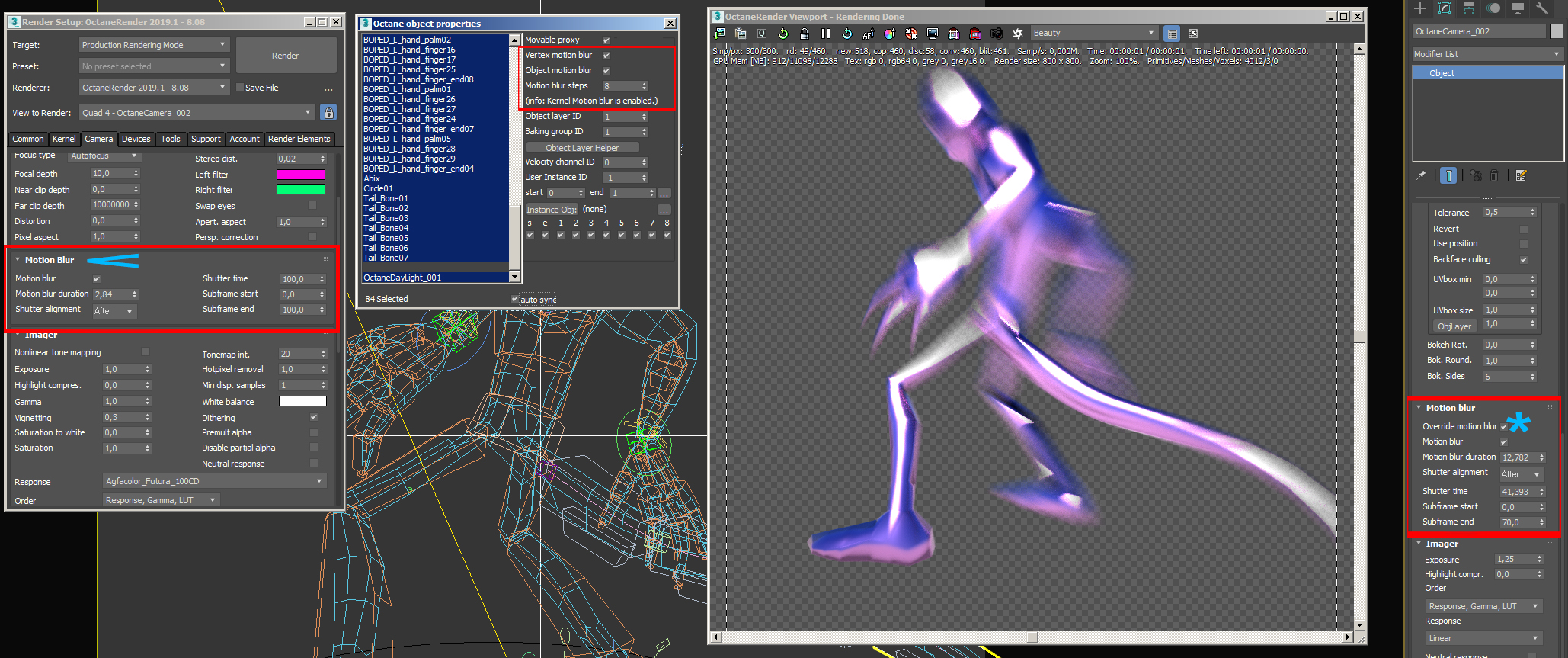Switch to the Render Elements tab
The height and width of the screenshot is (658, 1568).
[x=299, y=139]
